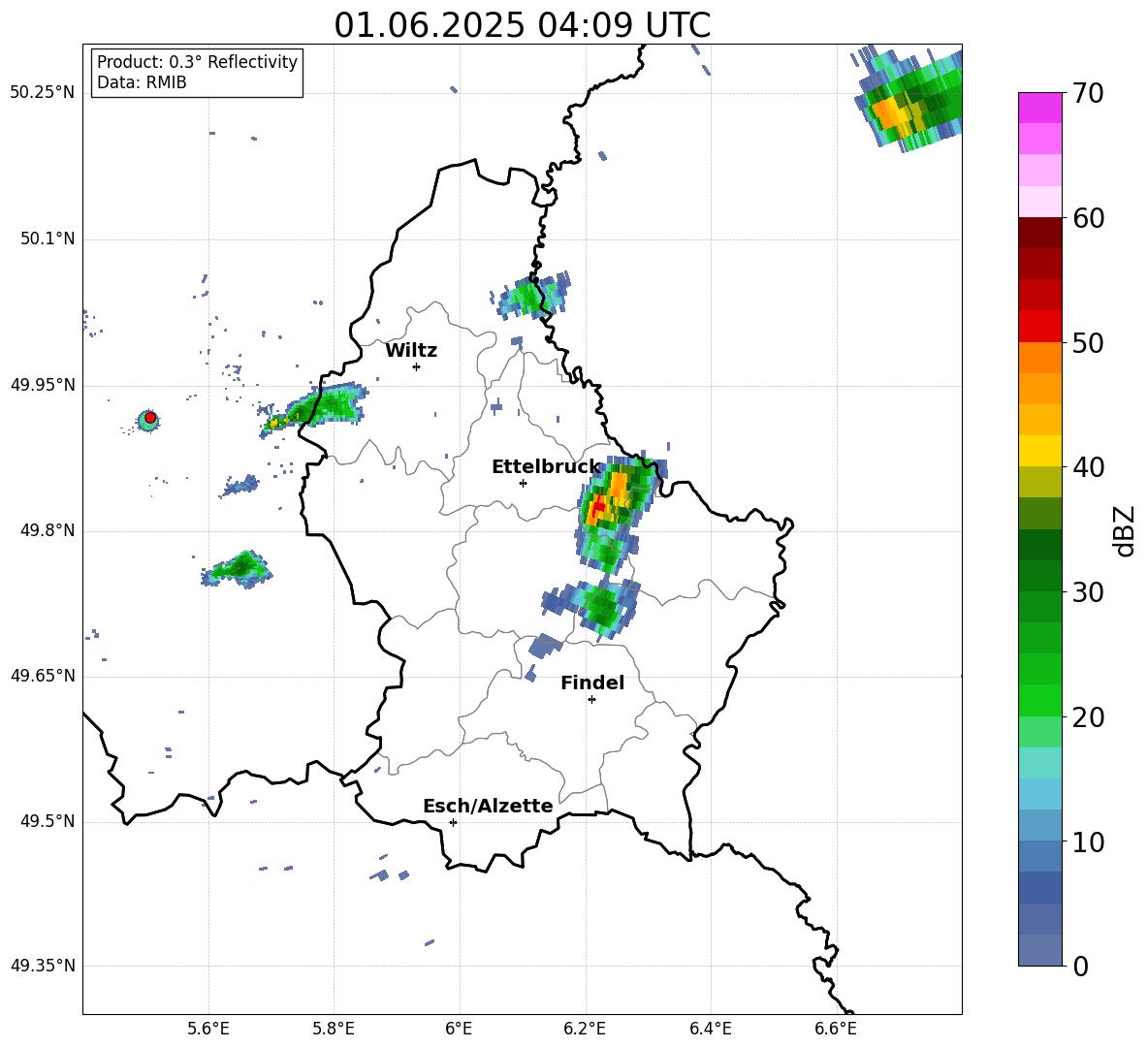Click the bright green 20 dBZ colorbar band
Viewport: 1148px width, 1048px height.
coord(1040,700)
